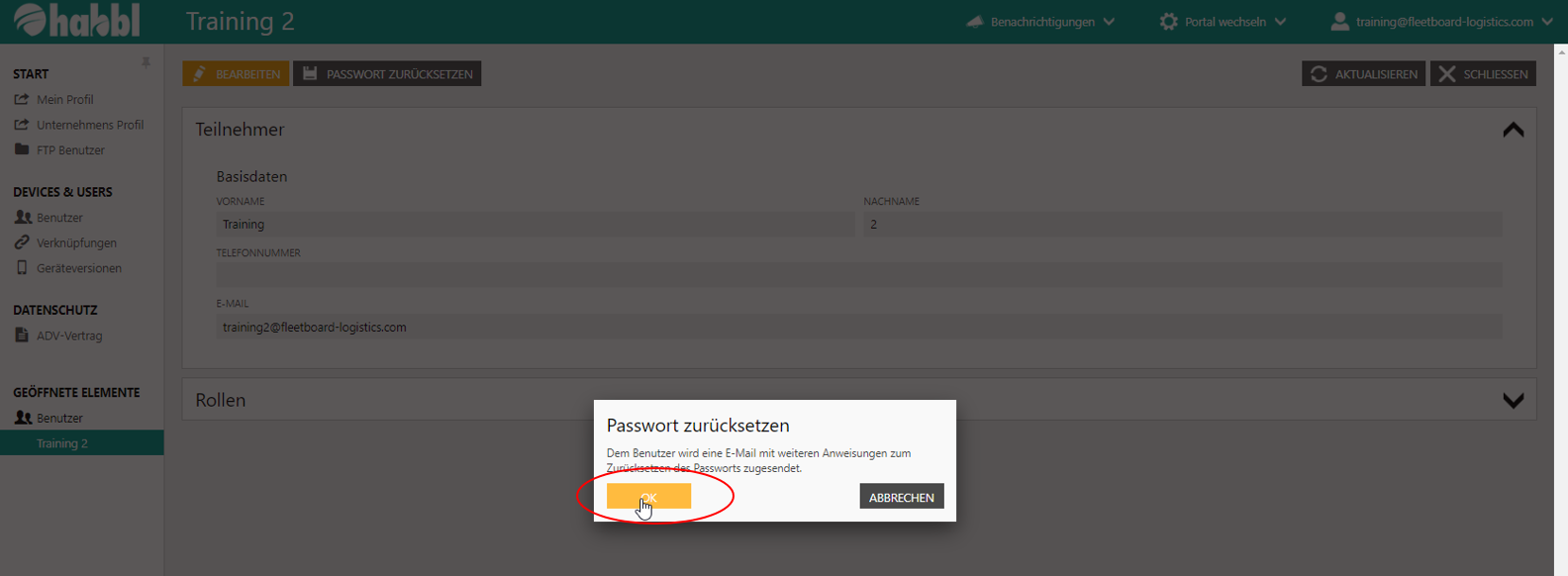The height and width of the screenshot is (576, 1568).
Task: Open Unternehmens Profil in the sidebar
Action: coord(89,125)
